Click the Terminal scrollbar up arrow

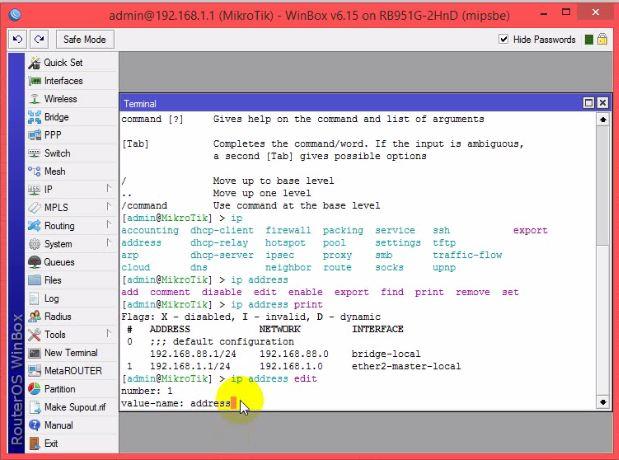(x=602, y=119)
